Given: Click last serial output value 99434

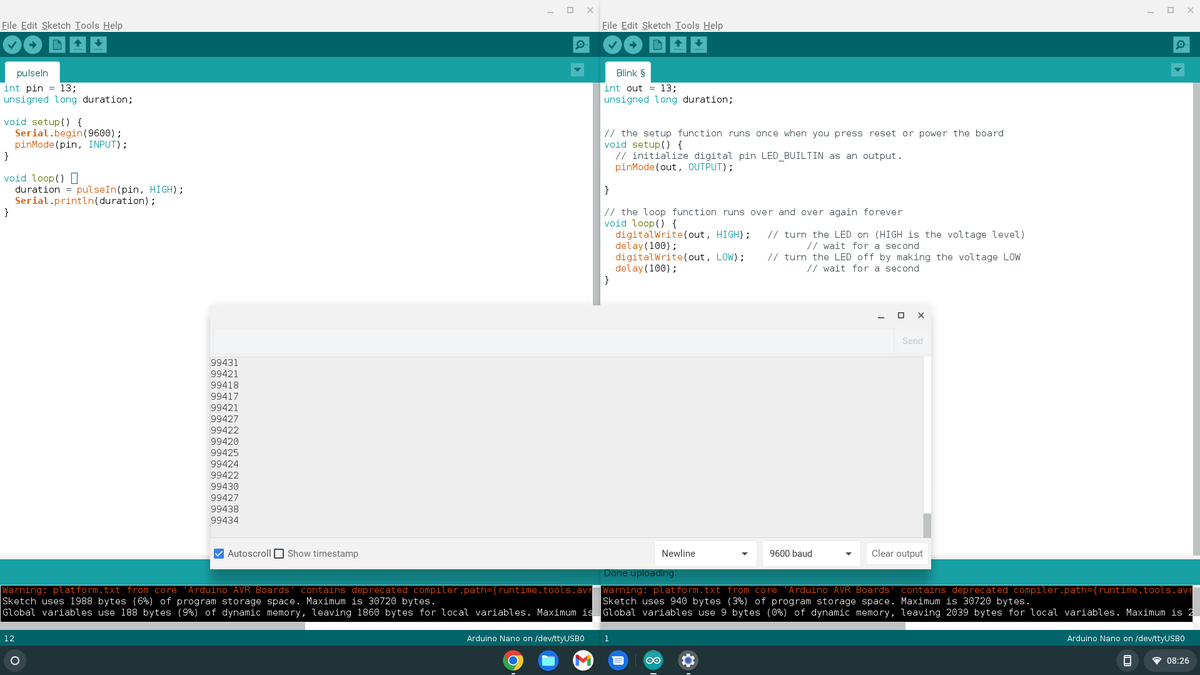Looking at the screenshot, I should [224, 520].
